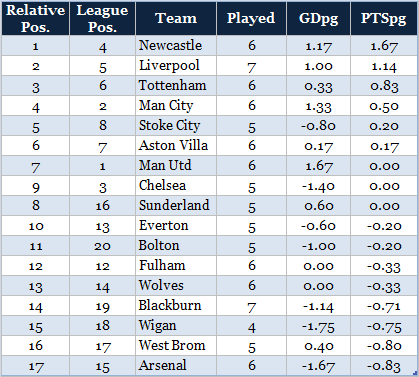Select the Stoke City cell

coord(176,126)
